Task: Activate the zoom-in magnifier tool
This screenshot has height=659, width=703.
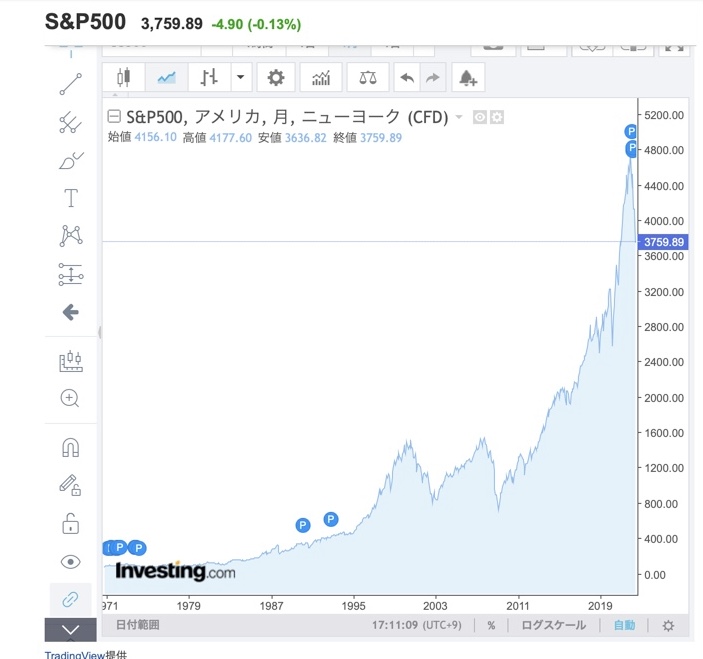Action: point(70,398)
